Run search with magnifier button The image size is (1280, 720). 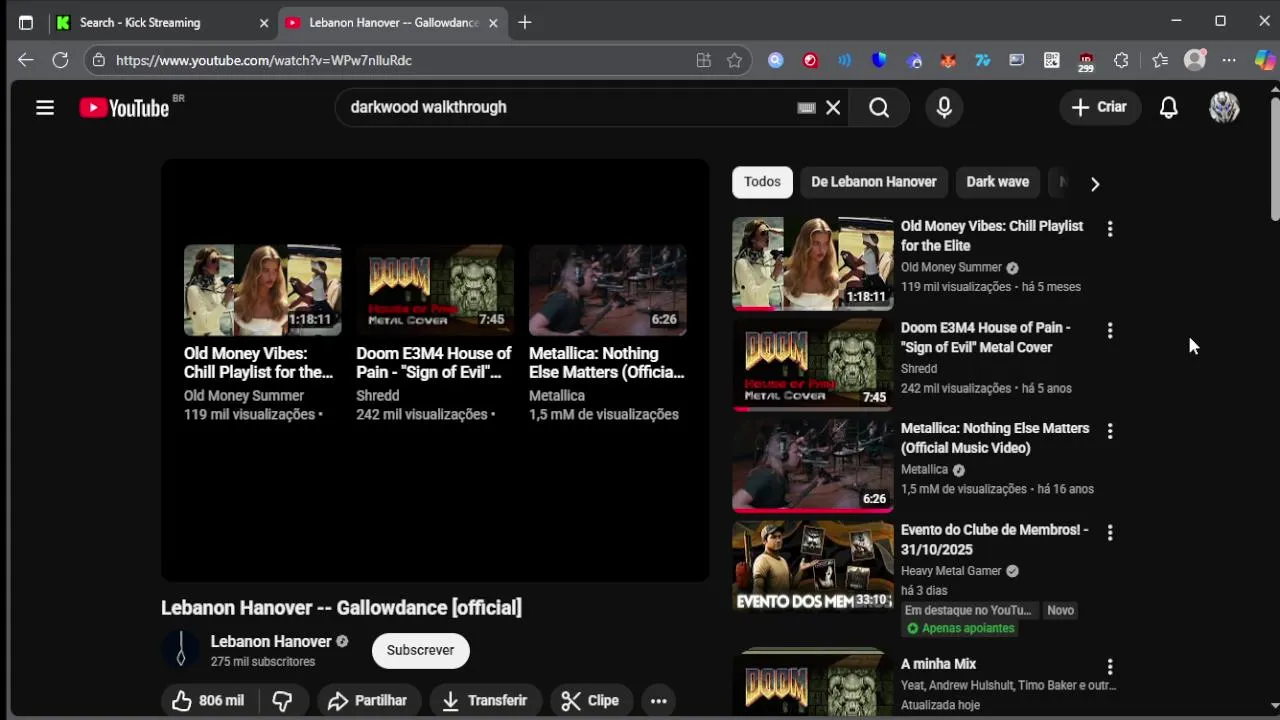coord(879,107)
